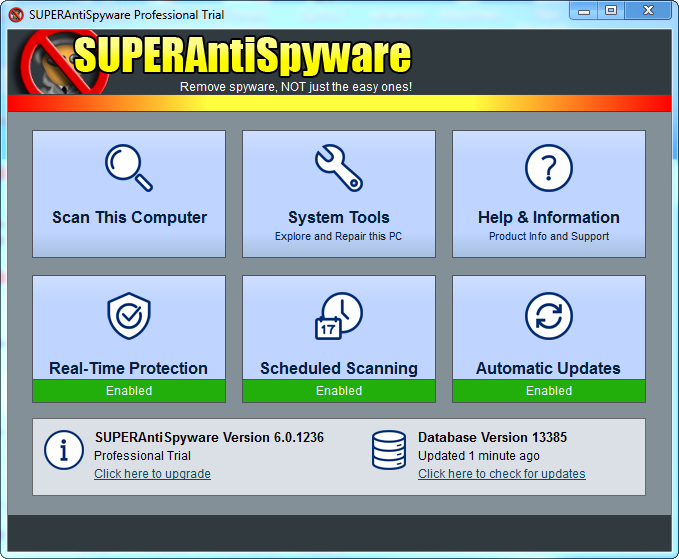
Task: Click 'Database Version 13385' text
Action: point(492,437)
